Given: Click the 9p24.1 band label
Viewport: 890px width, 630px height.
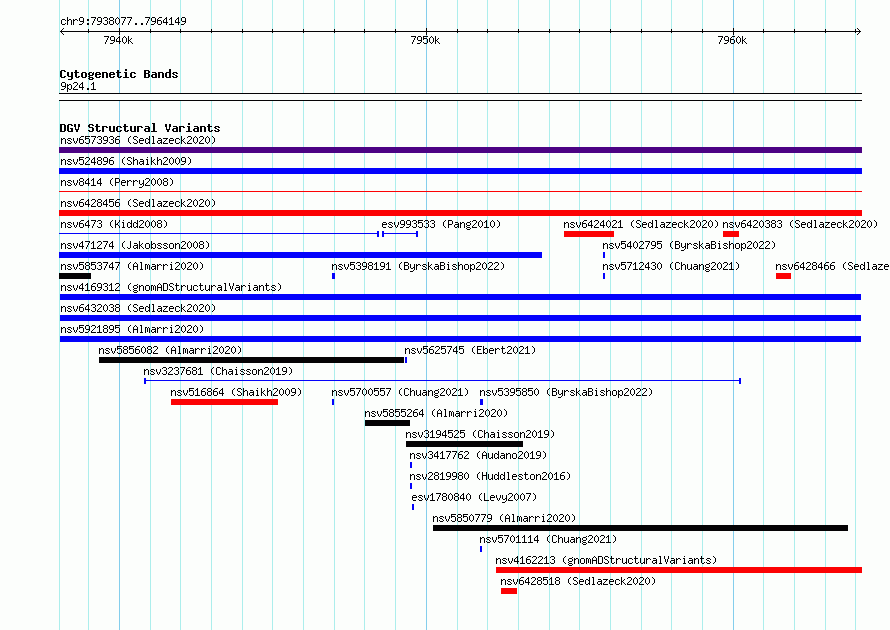Looking at the screenshot, I should click(x=78, y=86).
